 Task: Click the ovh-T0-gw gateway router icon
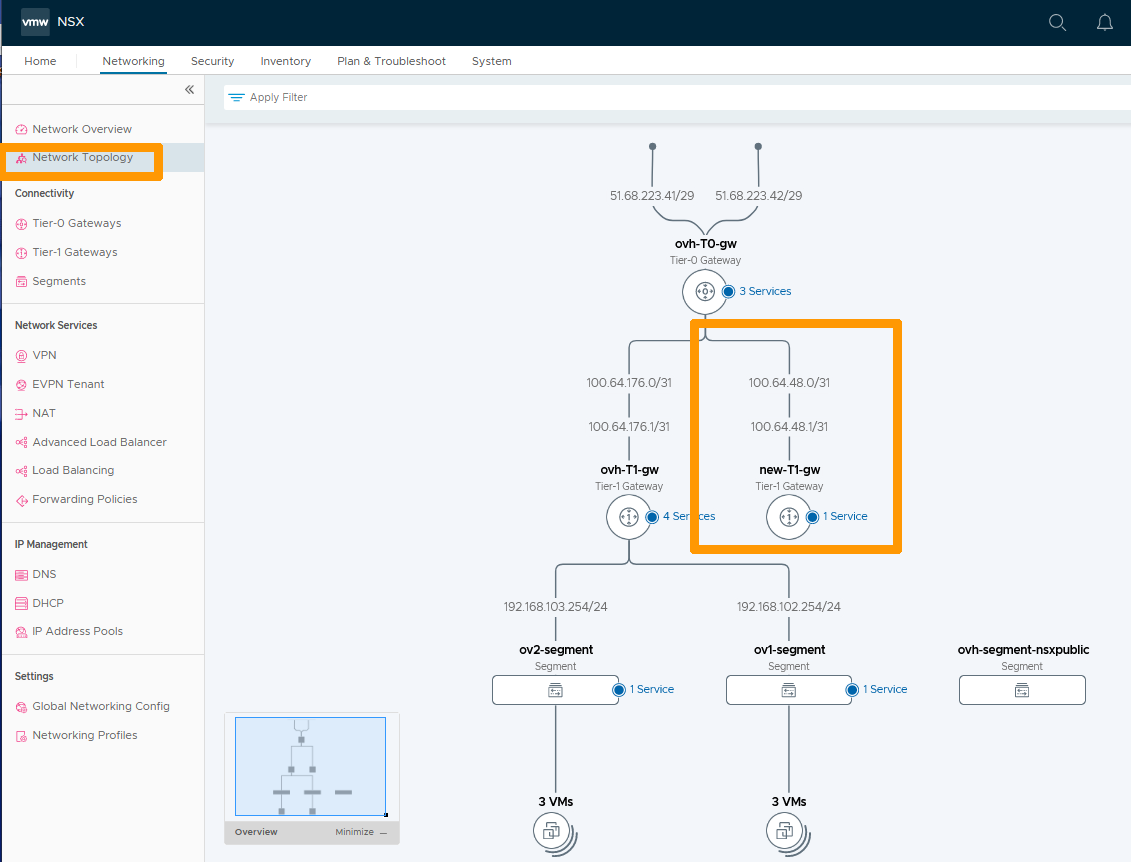pyautogui.click(x=705, y=291)
